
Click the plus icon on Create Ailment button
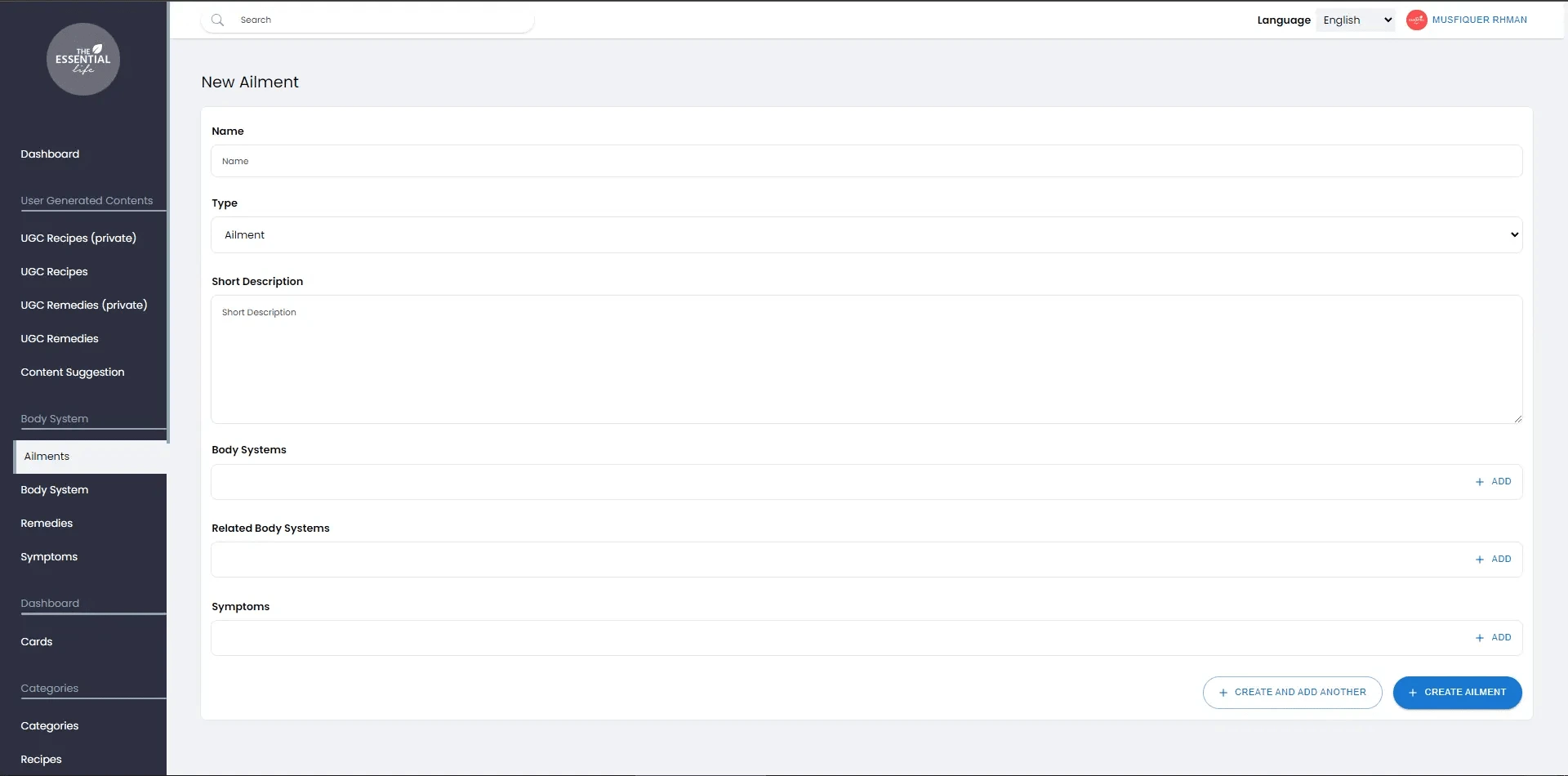(x=1412, y=693)
